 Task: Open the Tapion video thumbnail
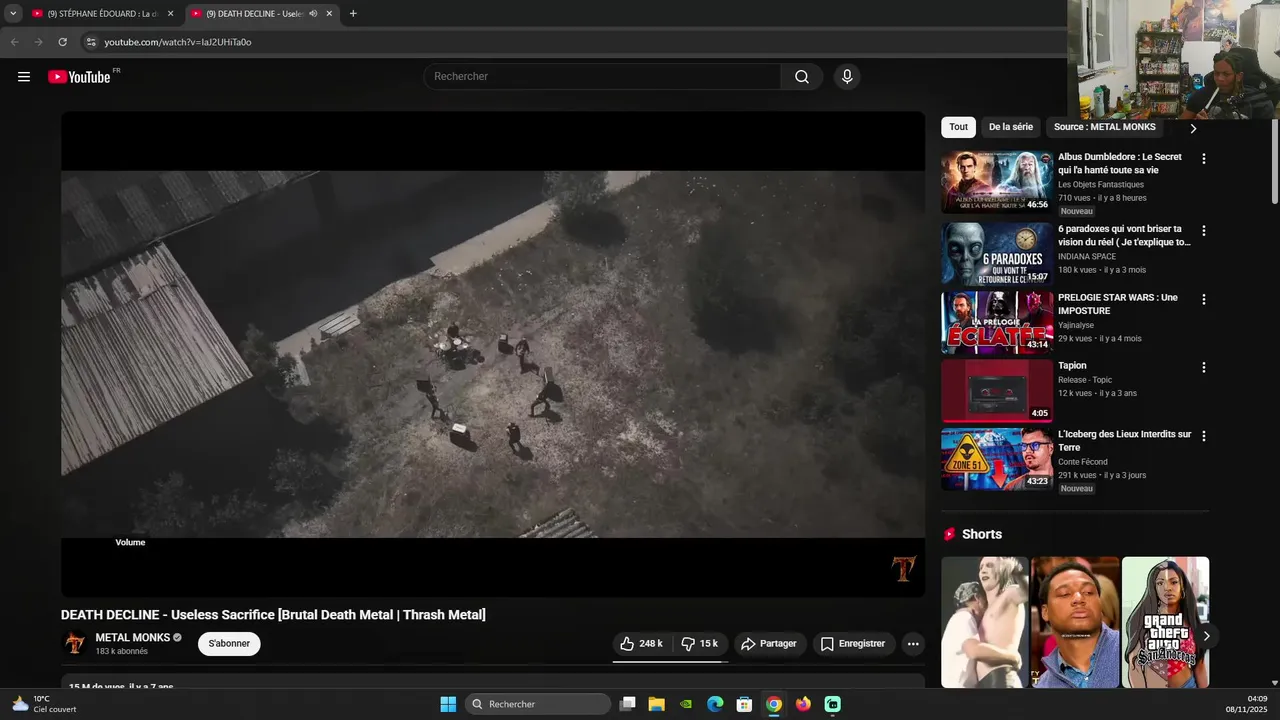[997, 391]
